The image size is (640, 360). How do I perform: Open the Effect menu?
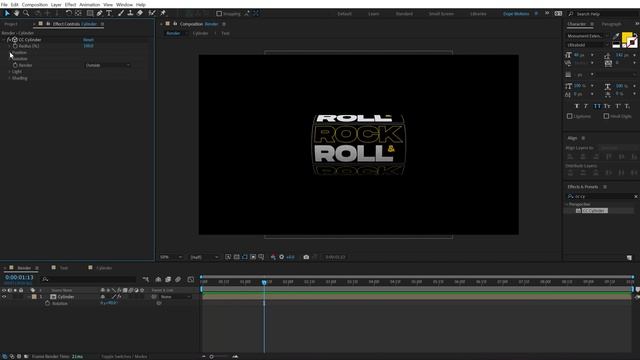(70, 4)
